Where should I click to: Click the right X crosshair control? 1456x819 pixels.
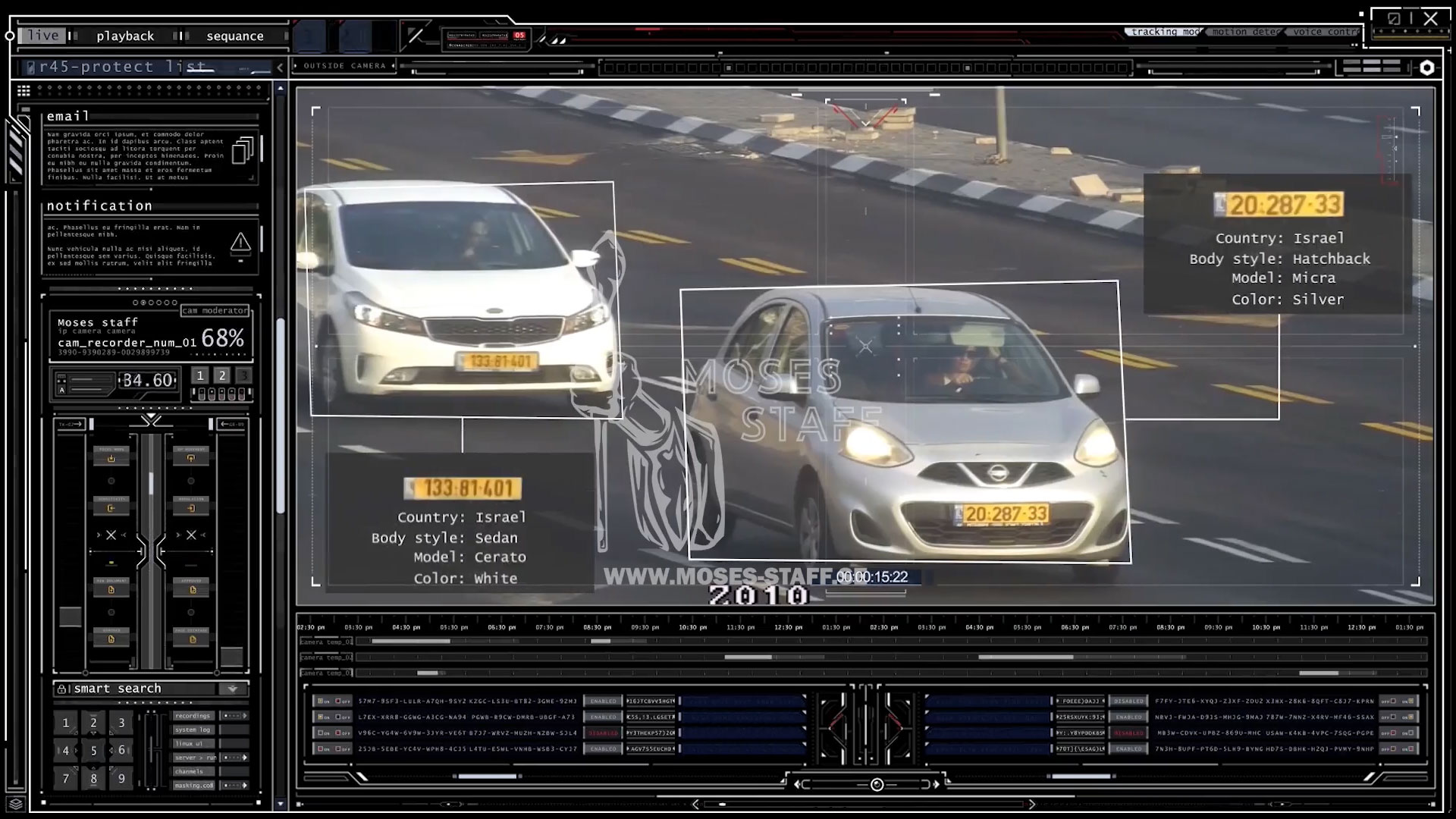click(x=191, y=535)
